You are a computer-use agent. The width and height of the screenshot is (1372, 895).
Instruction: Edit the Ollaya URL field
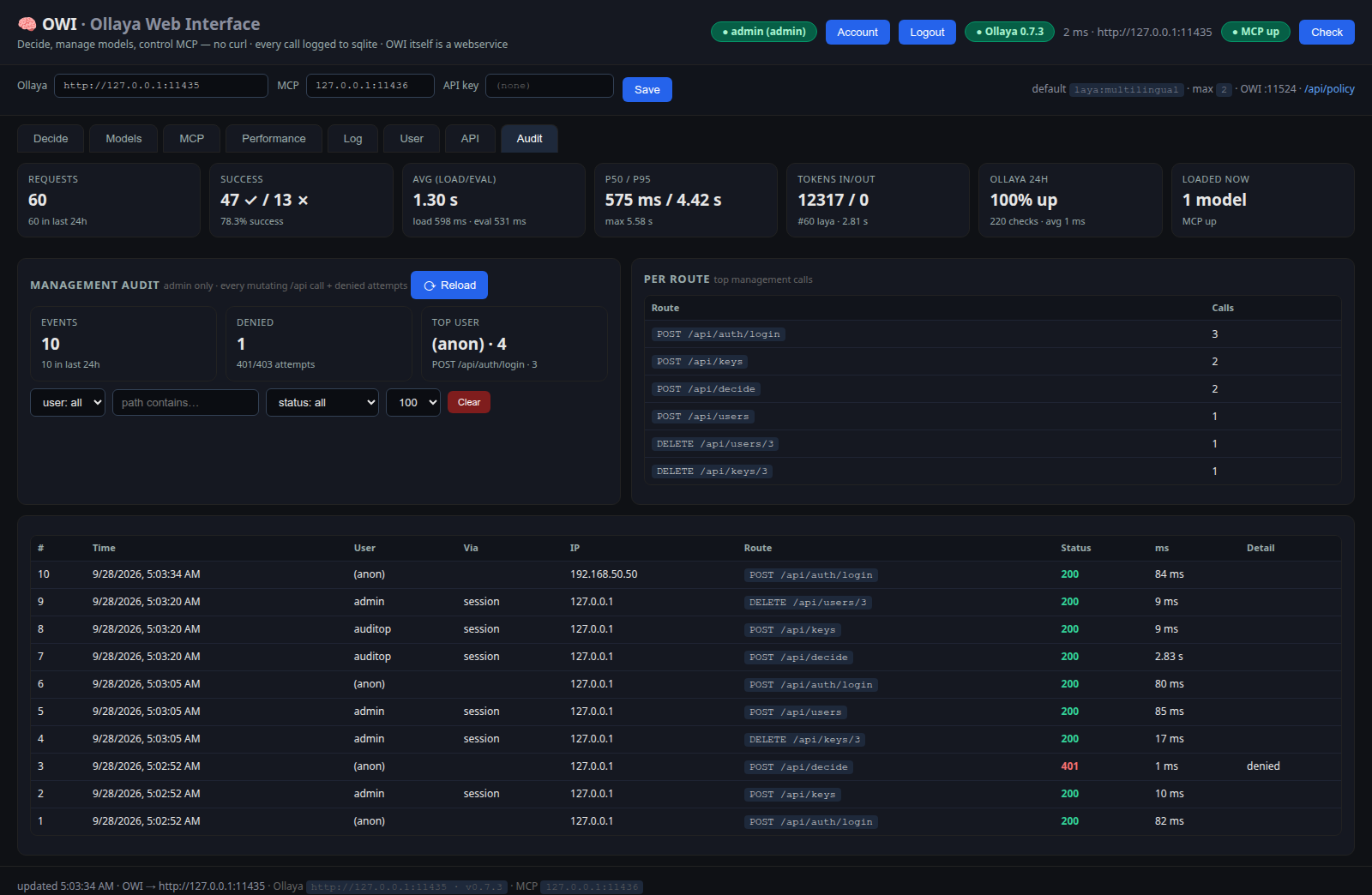coord(161,86)
